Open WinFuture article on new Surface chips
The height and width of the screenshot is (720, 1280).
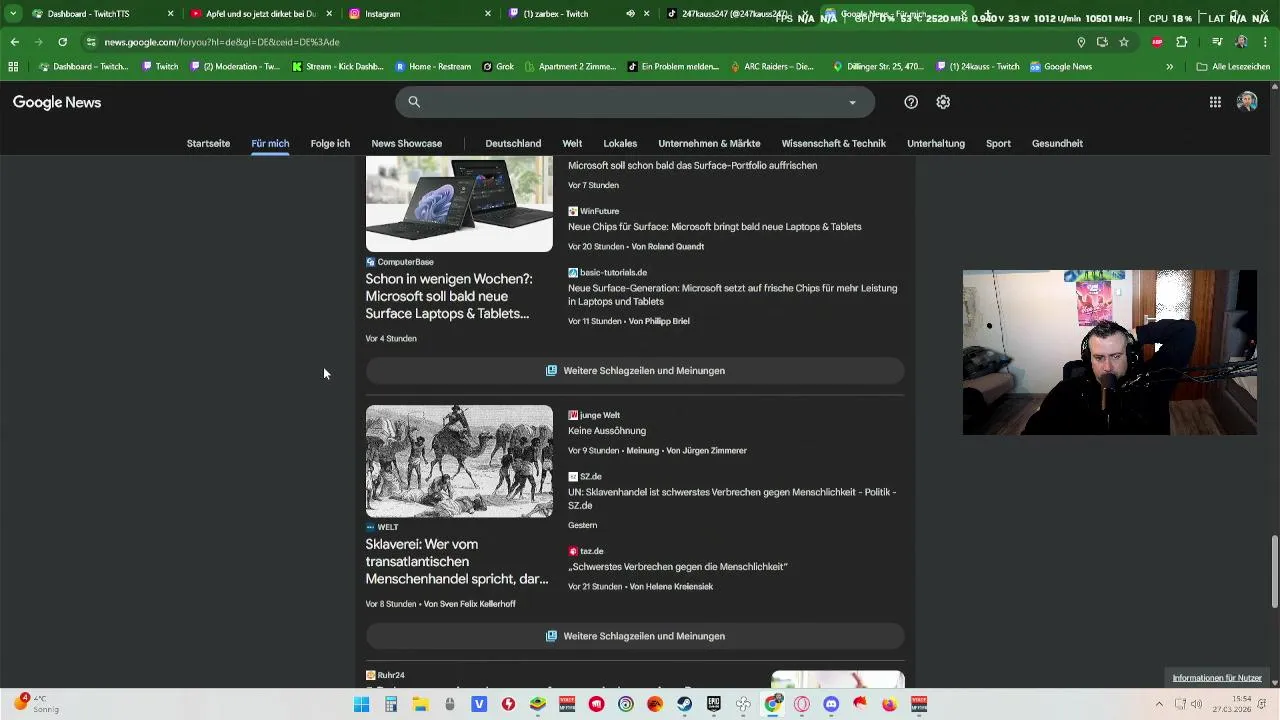[714, 227]
